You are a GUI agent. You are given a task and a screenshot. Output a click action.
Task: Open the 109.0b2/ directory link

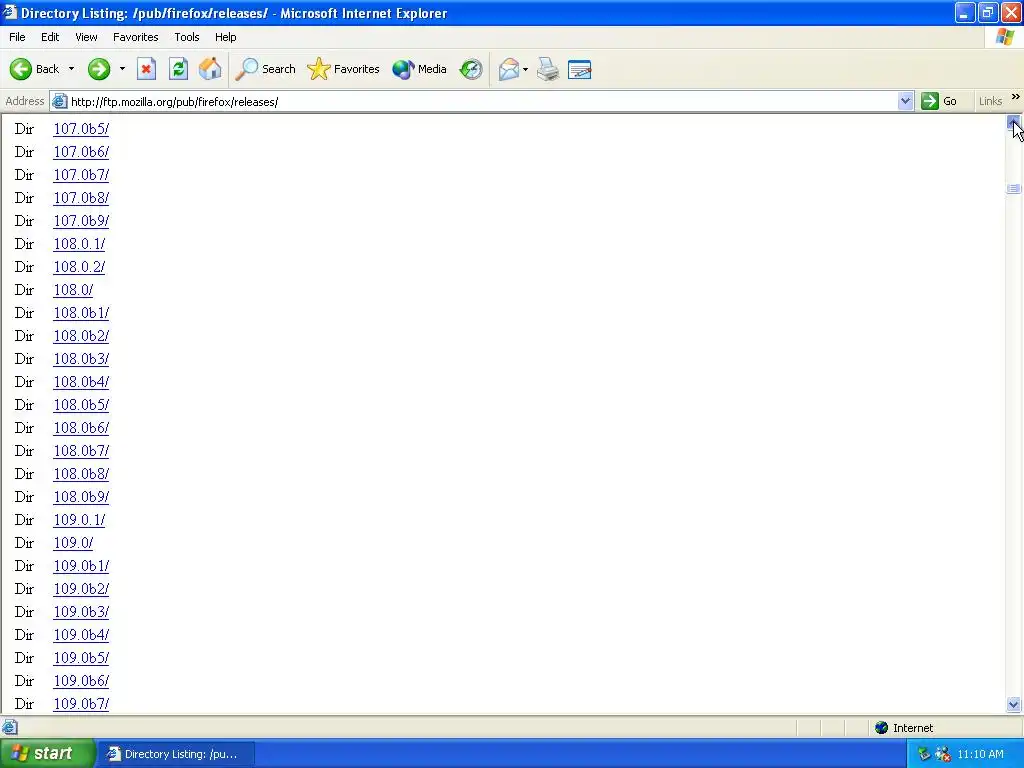point(81,589)
